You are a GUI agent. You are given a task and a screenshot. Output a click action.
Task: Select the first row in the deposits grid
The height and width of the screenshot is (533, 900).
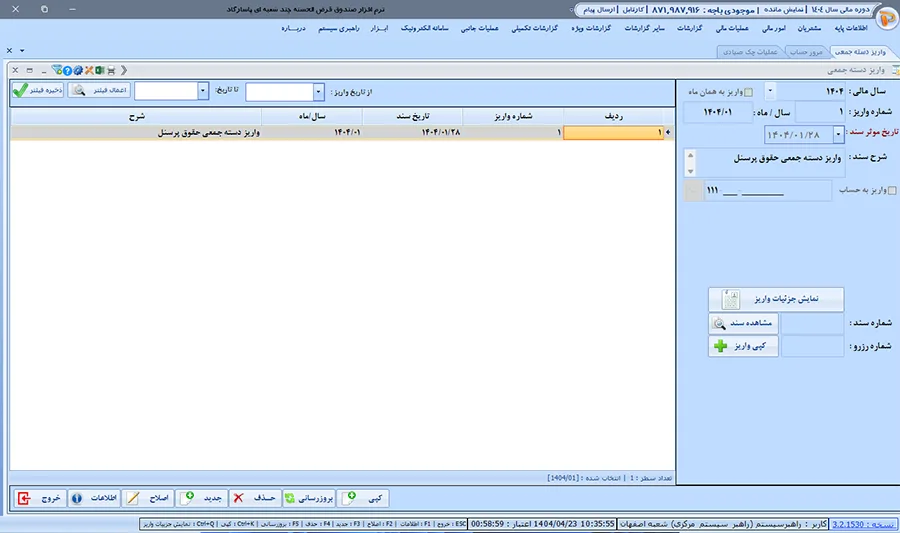point(400,131)
